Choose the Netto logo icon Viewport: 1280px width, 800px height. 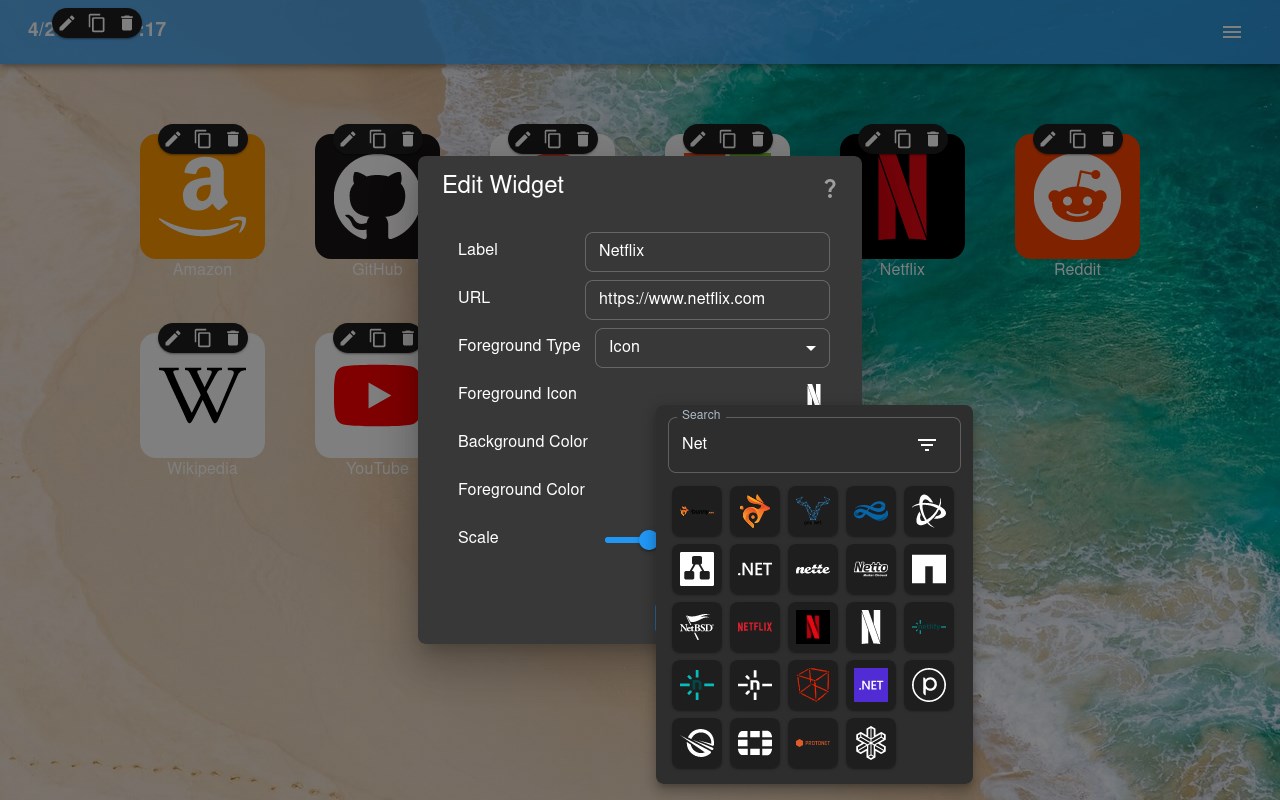coord(871,569)
